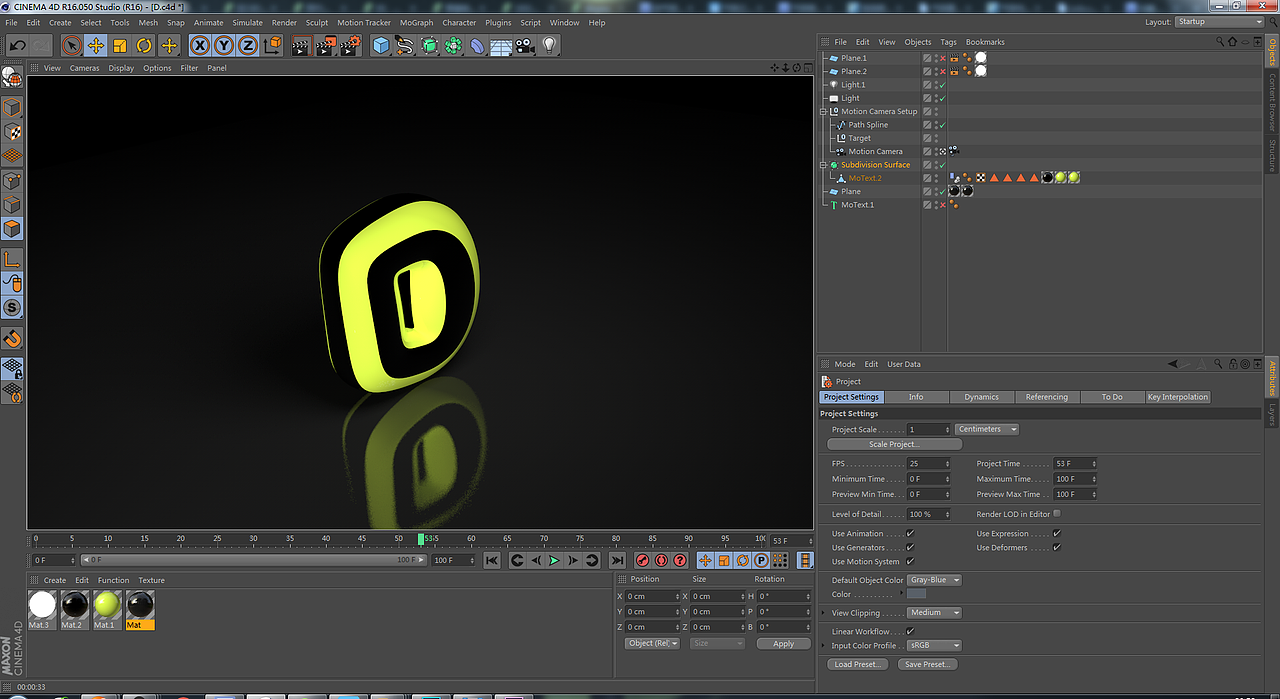Open the Floor environment icon

(x=501, y=45)
